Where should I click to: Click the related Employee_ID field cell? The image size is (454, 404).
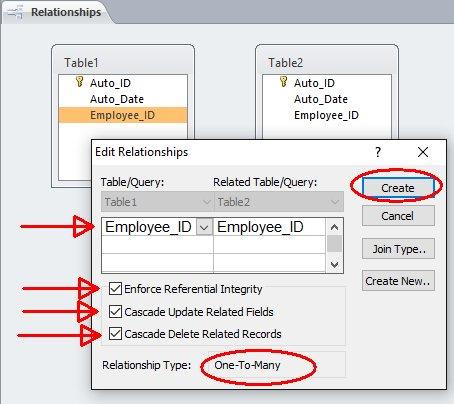[x=269, y=227]
